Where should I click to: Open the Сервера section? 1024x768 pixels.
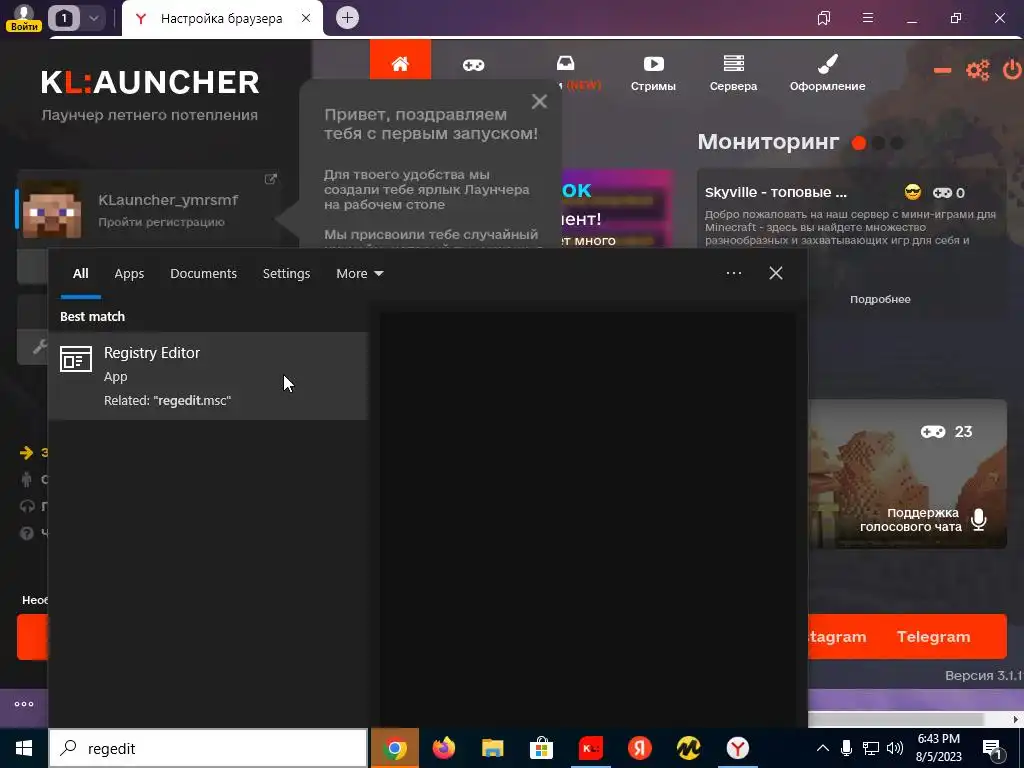[x=733, y=72]
